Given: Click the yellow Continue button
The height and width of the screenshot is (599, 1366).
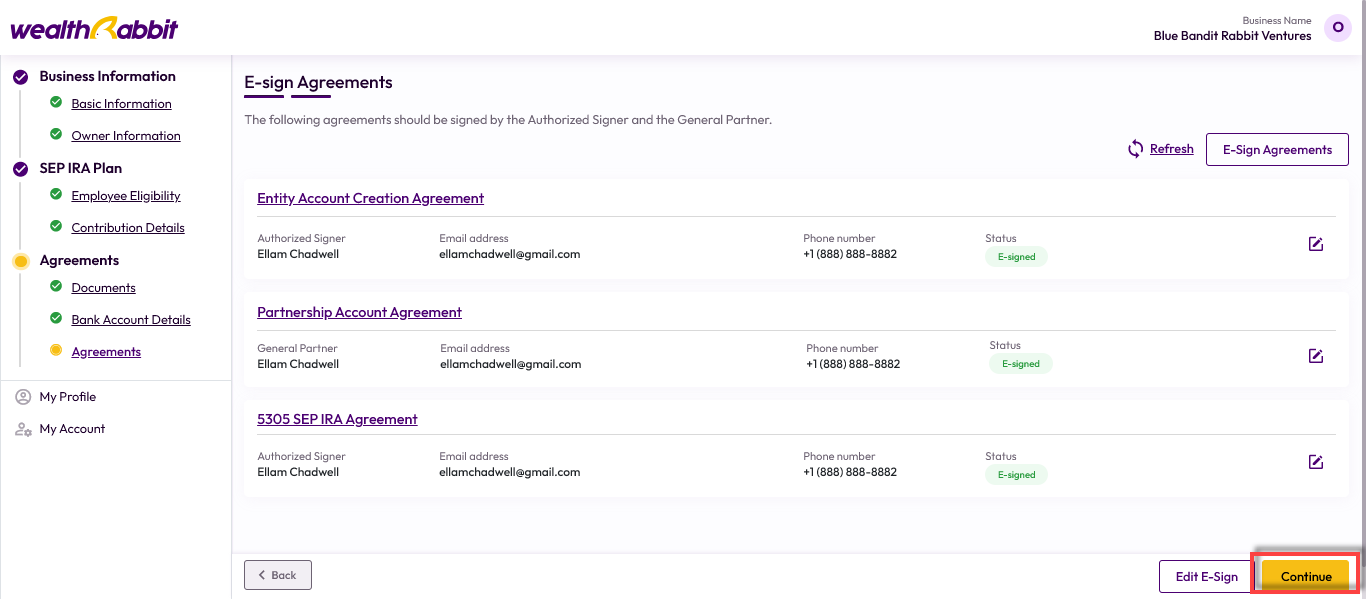Looking at the screenshot, I should point(1306,576).
